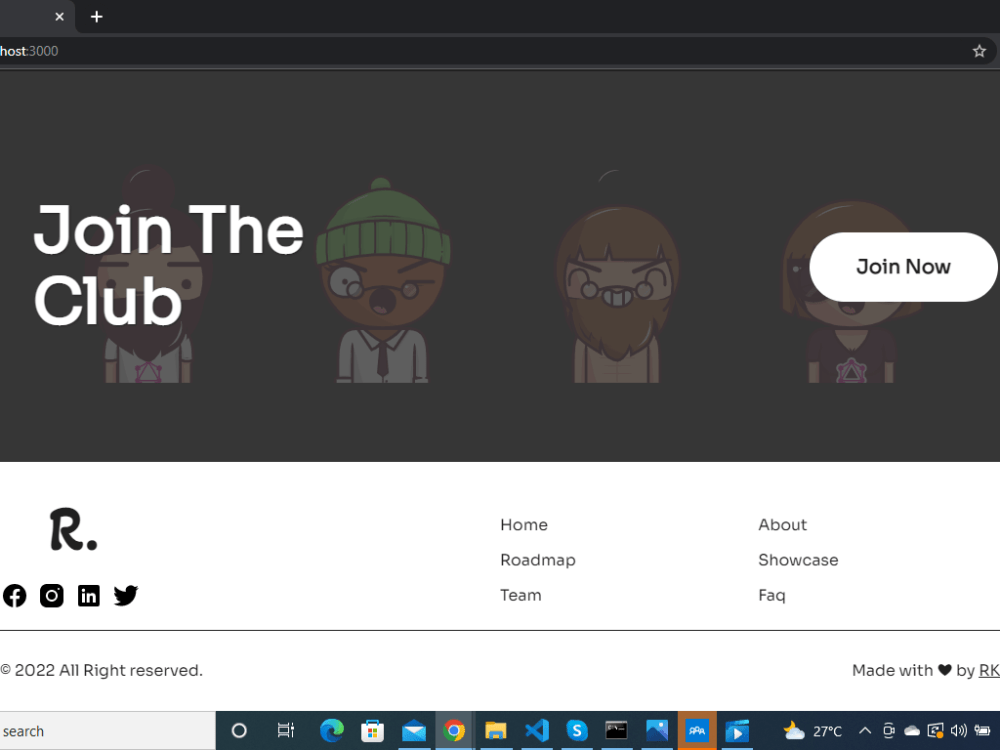Launch VS Code from the taskbar
1000x750 pixels.
point(536,731)
